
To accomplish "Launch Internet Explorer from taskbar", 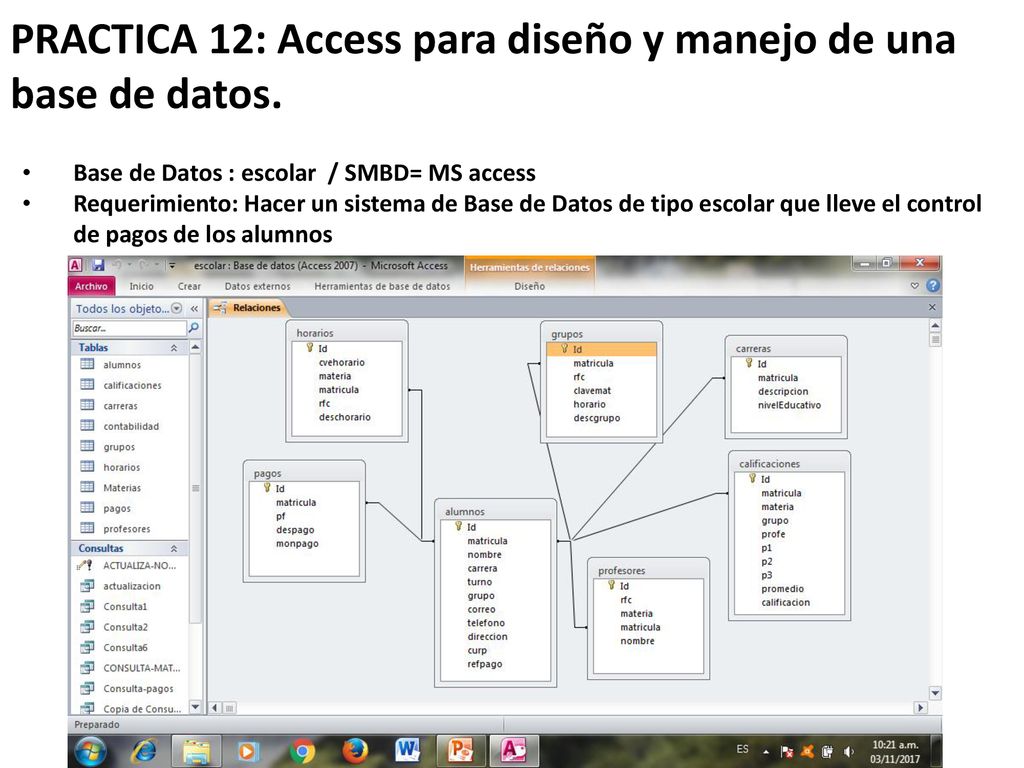I will 144,751.
